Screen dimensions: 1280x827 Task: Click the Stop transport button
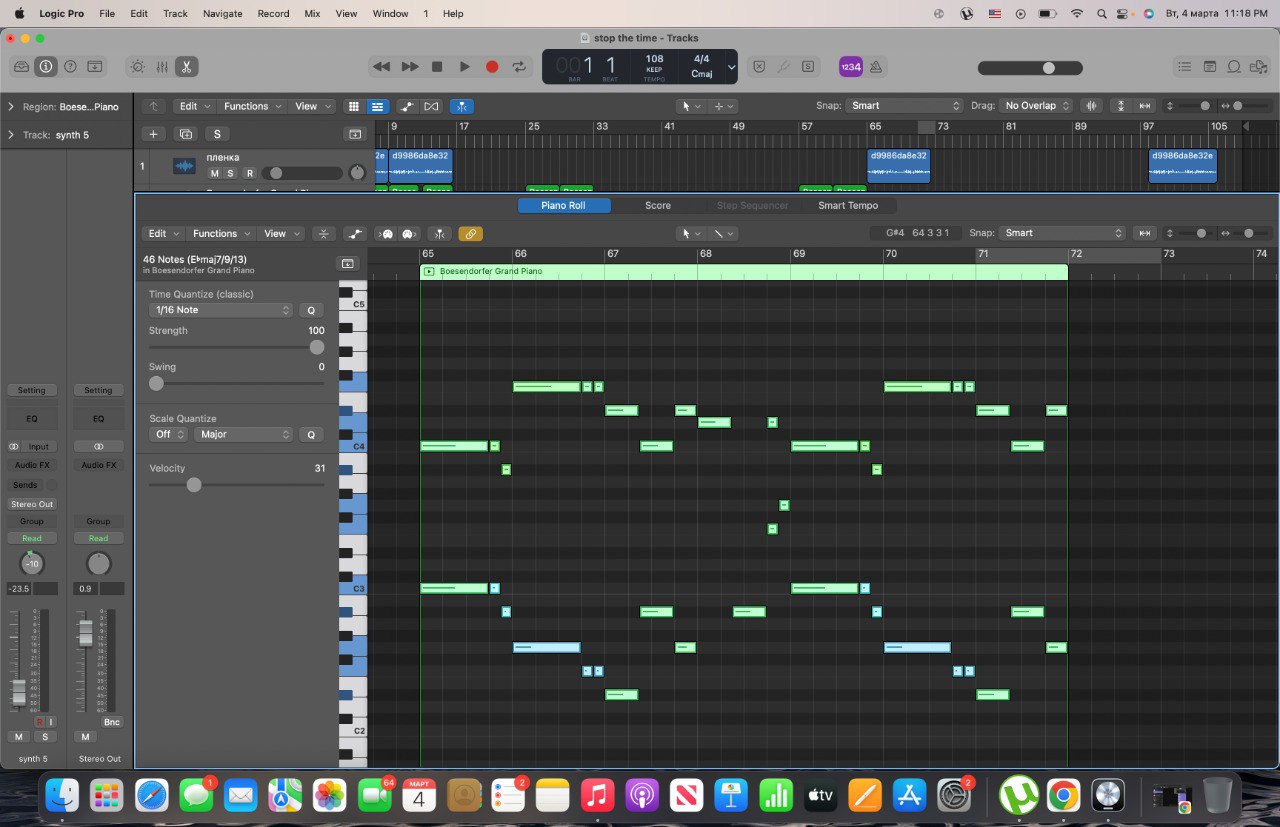tap(437, 67)
